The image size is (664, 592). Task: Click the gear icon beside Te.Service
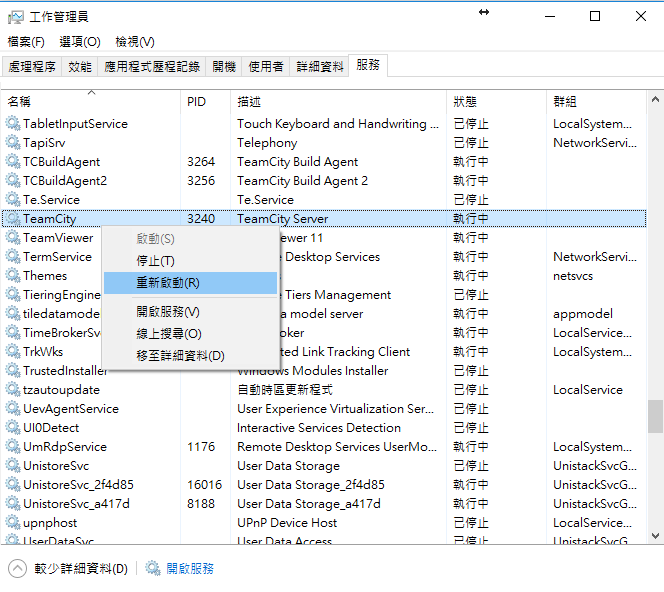click(13, 199)
